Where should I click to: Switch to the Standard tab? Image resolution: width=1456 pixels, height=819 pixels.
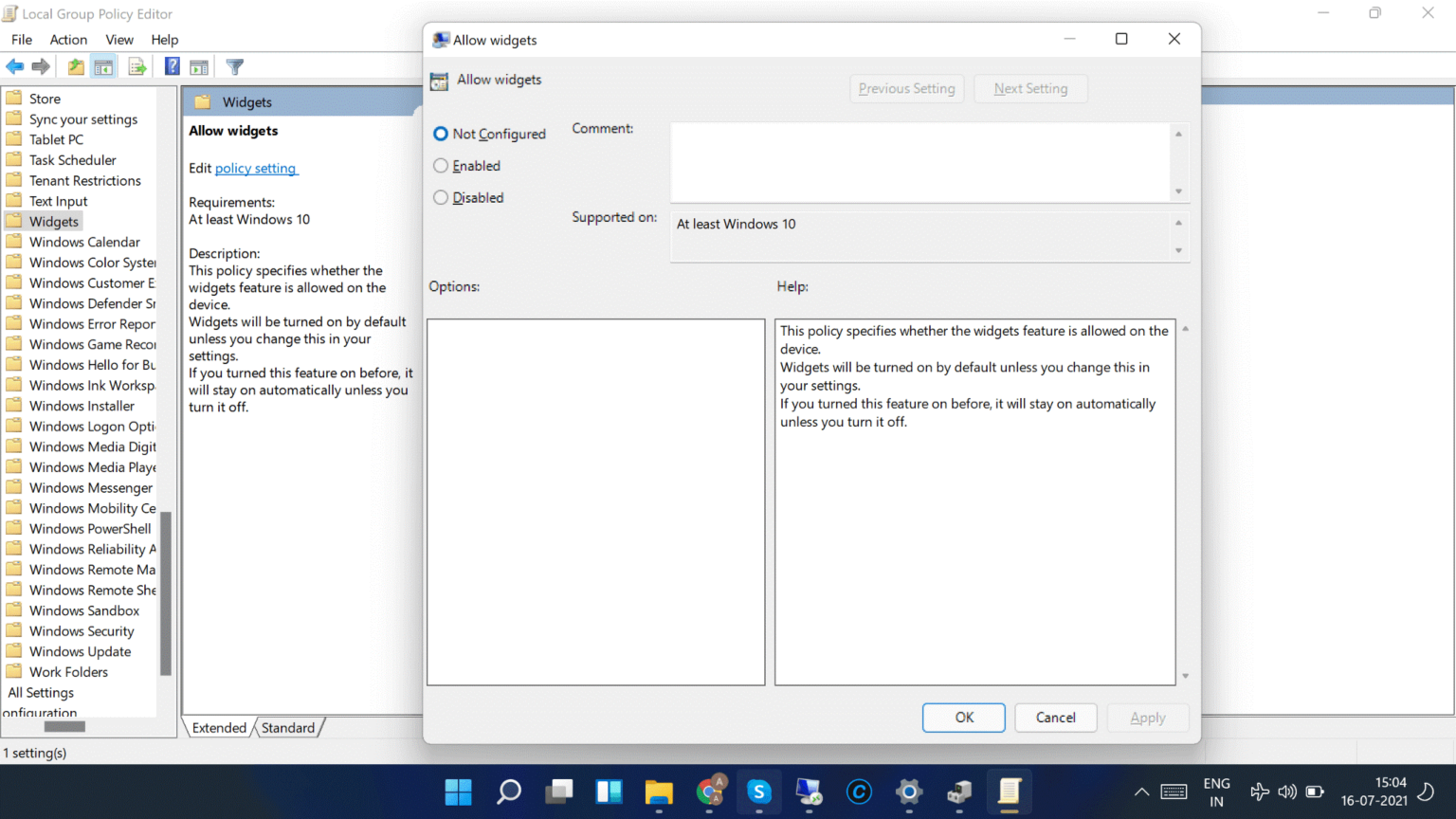(x=288, y=727)
